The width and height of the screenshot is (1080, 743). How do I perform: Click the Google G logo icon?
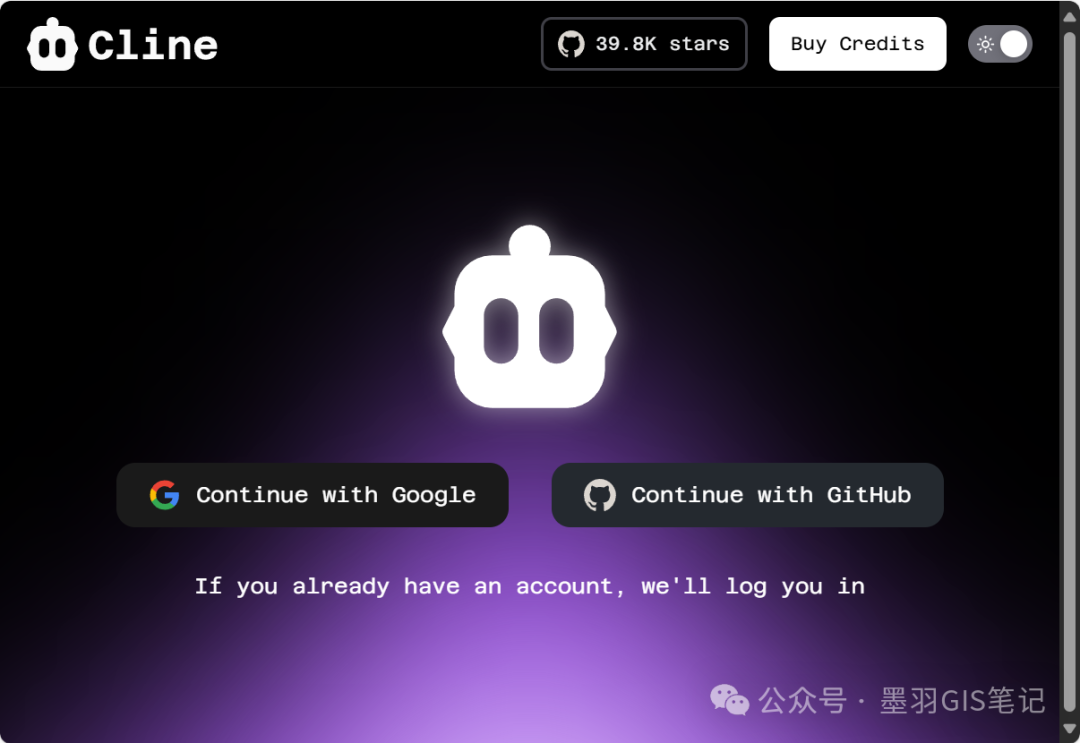(x=165, y=495)
